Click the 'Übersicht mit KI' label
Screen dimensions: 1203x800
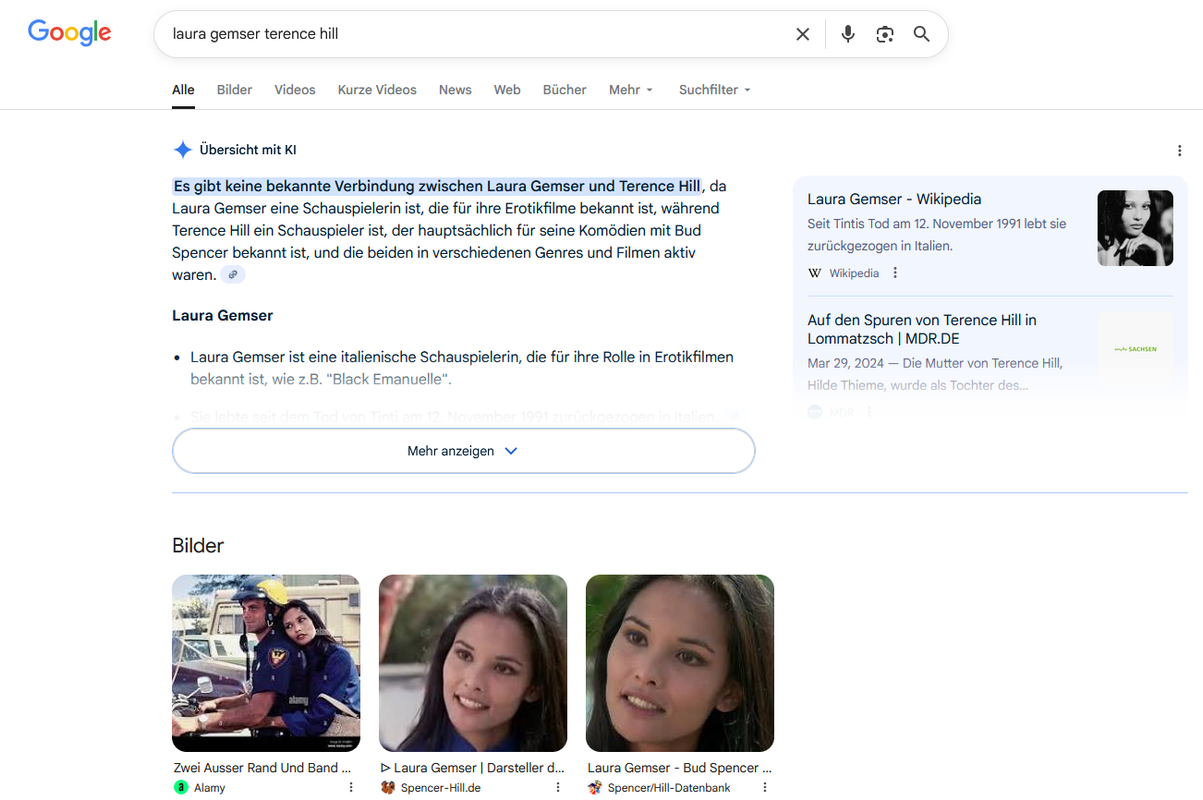click(x=248, y=150)
